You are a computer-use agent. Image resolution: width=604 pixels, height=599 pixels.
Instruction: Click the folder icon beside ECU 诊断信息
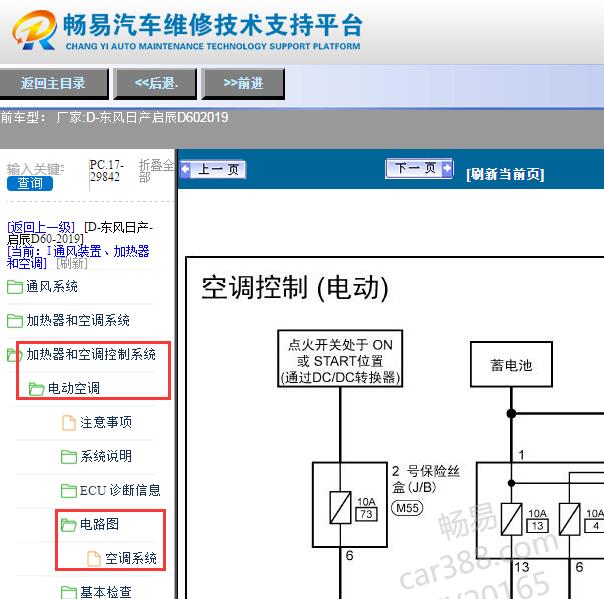coord(69,490)
